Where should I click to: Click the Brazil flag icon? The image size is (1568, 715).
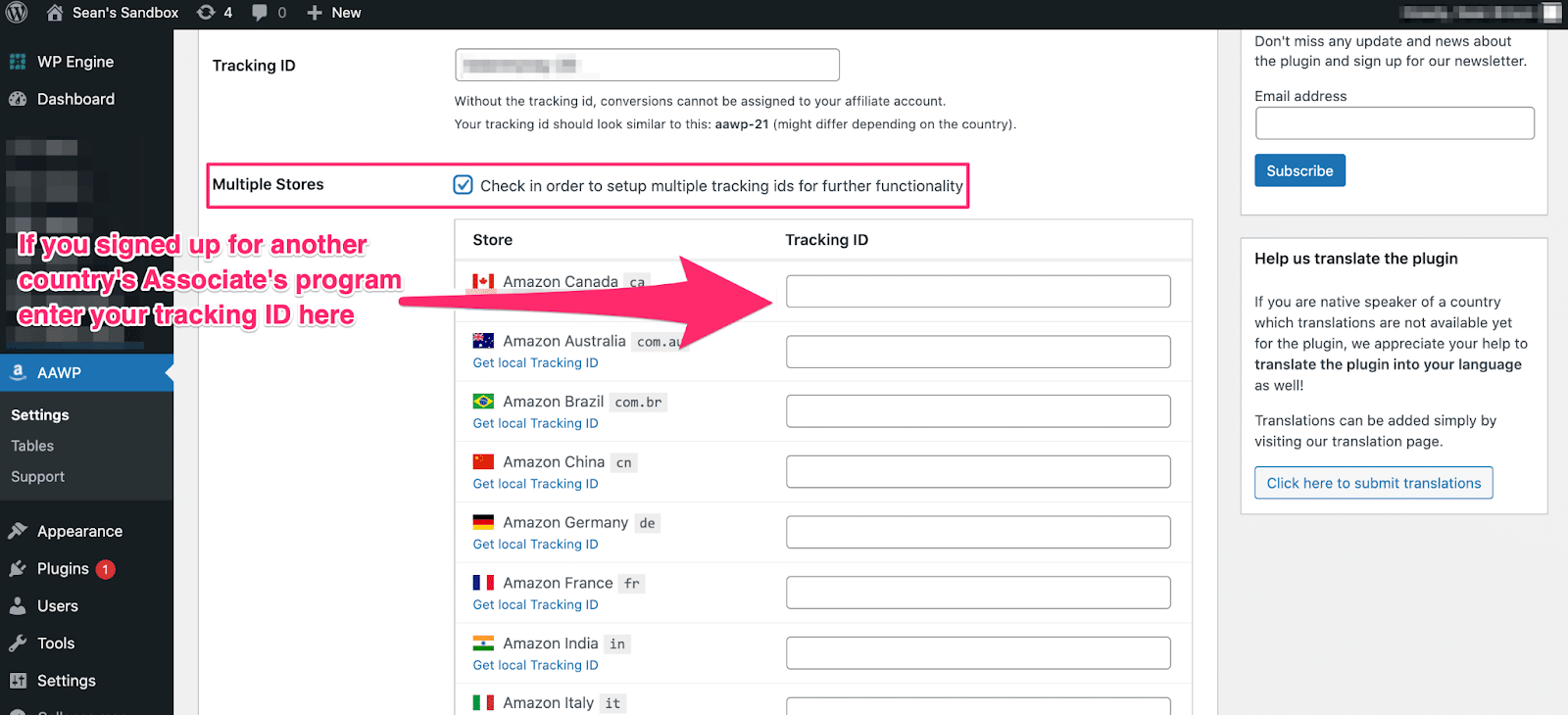coord(483,402)
